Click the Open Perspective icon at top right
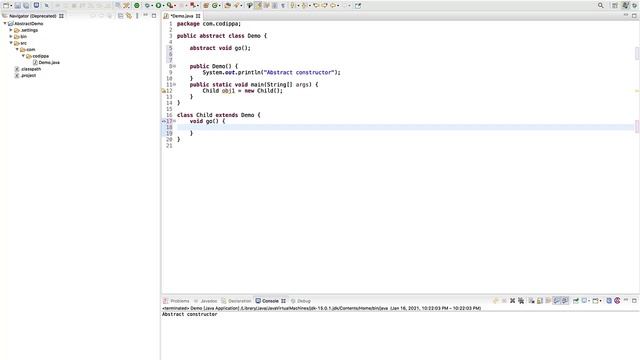This screenshot has height=360, width=640. point(615,5)
